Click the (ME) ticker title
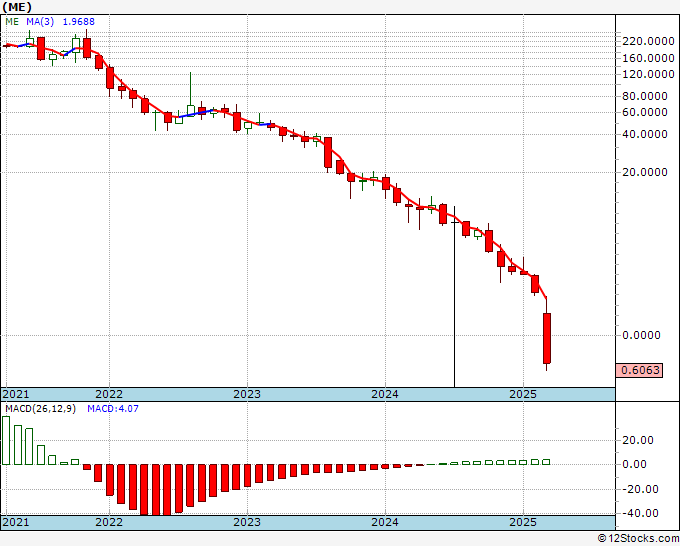 [x=17, y=7]
